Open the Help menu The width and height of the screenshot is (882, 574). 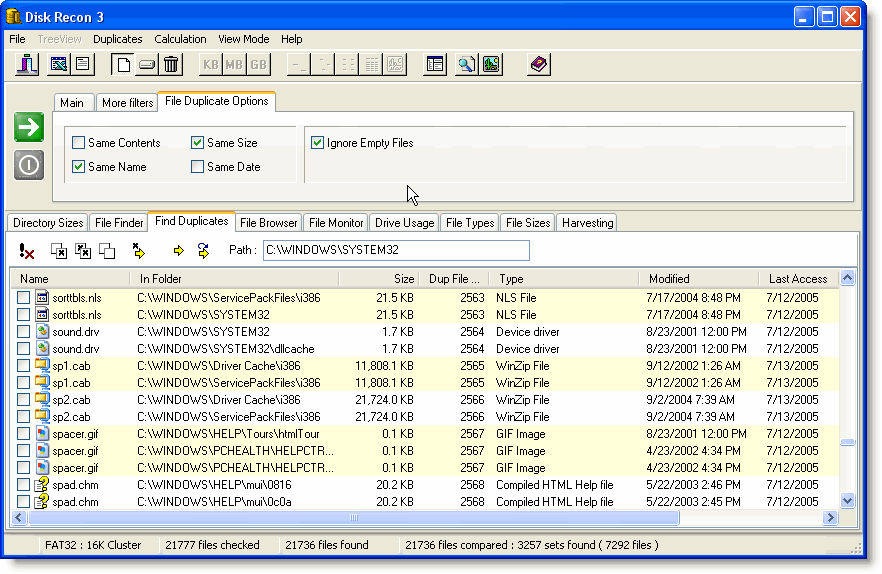pyautogui.click(x=291, y=39)
